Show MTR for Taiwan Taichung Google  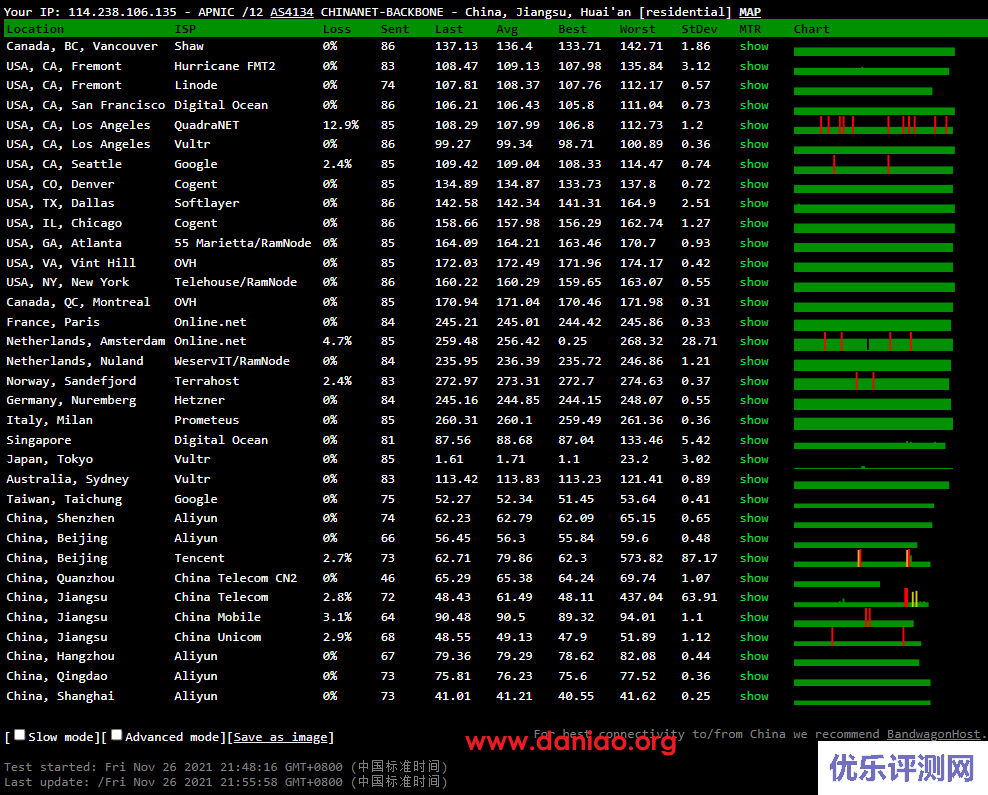click(x=754, y=500)
